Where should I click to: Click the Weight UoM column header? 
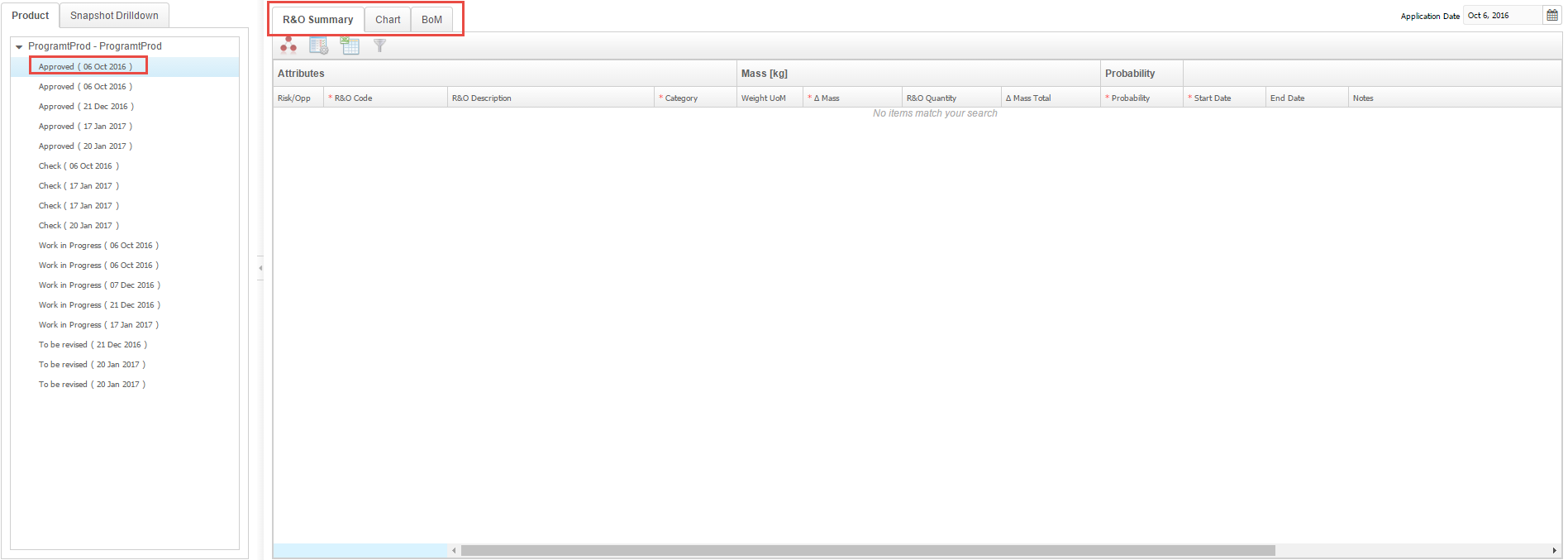[x=770, y=98]
